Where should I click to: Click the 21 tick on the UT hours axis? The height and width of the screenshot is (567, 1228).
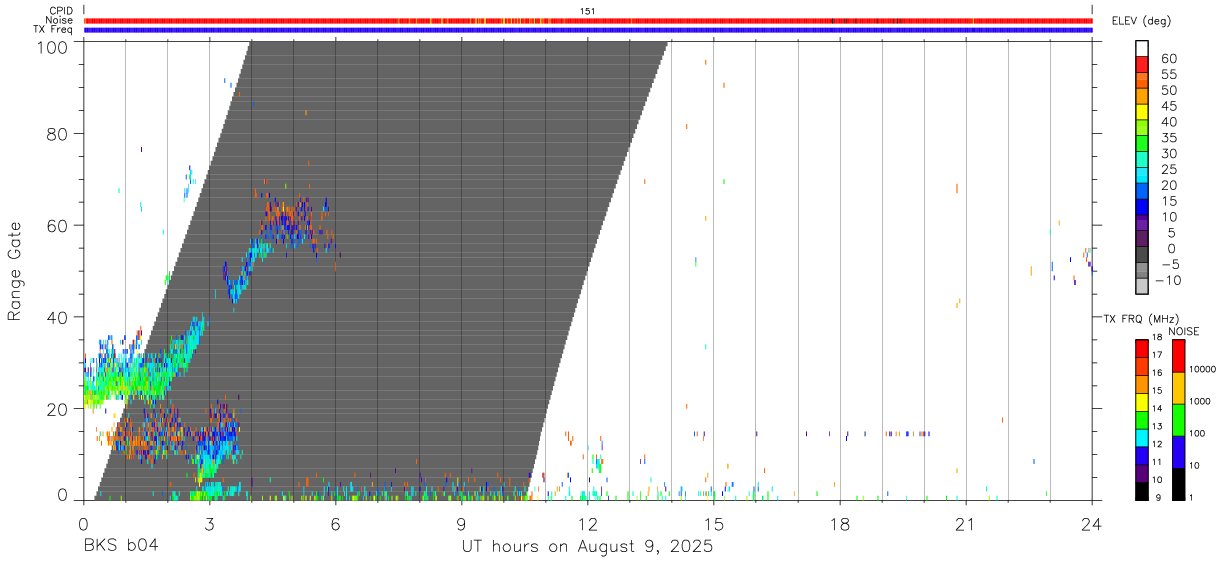click(965, 523)
